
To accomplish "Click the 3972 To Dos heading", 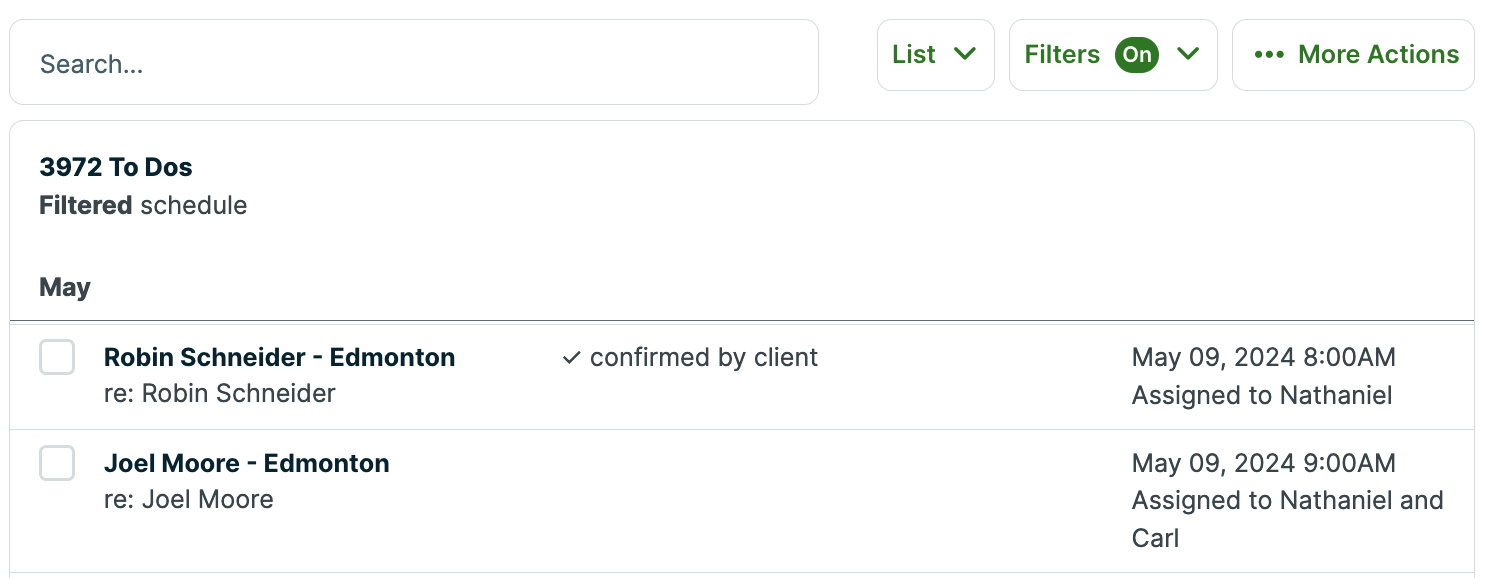I will click(x=116, y=166).
